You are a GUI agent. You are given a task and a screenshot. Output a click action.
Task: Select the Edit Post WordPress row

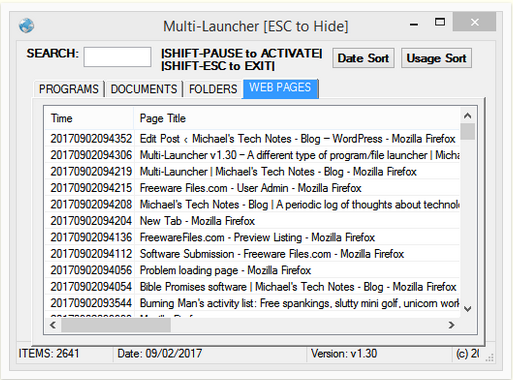point(252,139)
